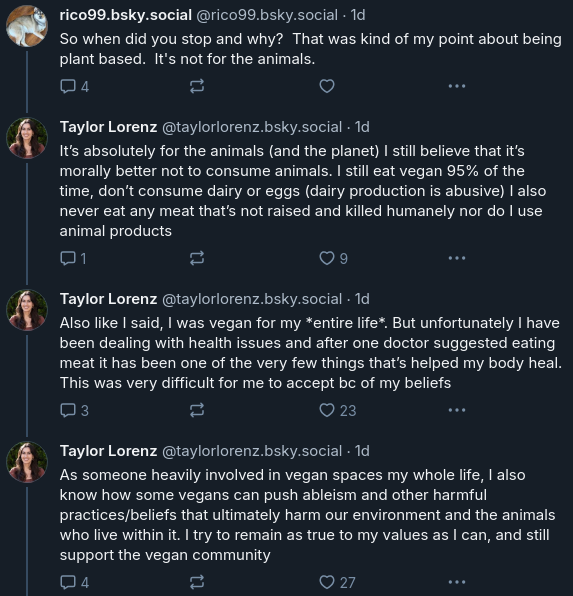
Task: Reply to rico99's post with 4 replies
Action: pyautogui.click(x=75, y=86)
